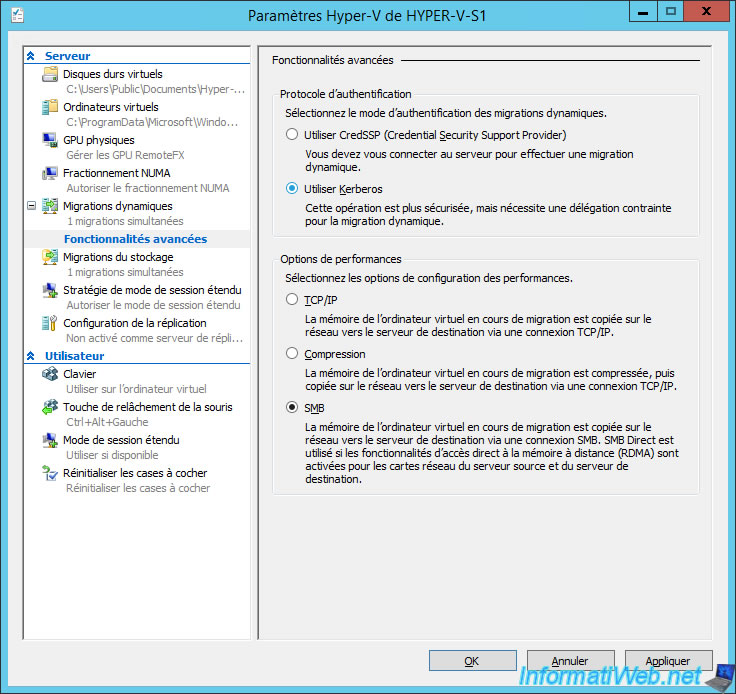Click the Appliquer button

click(x=668, y=661)
